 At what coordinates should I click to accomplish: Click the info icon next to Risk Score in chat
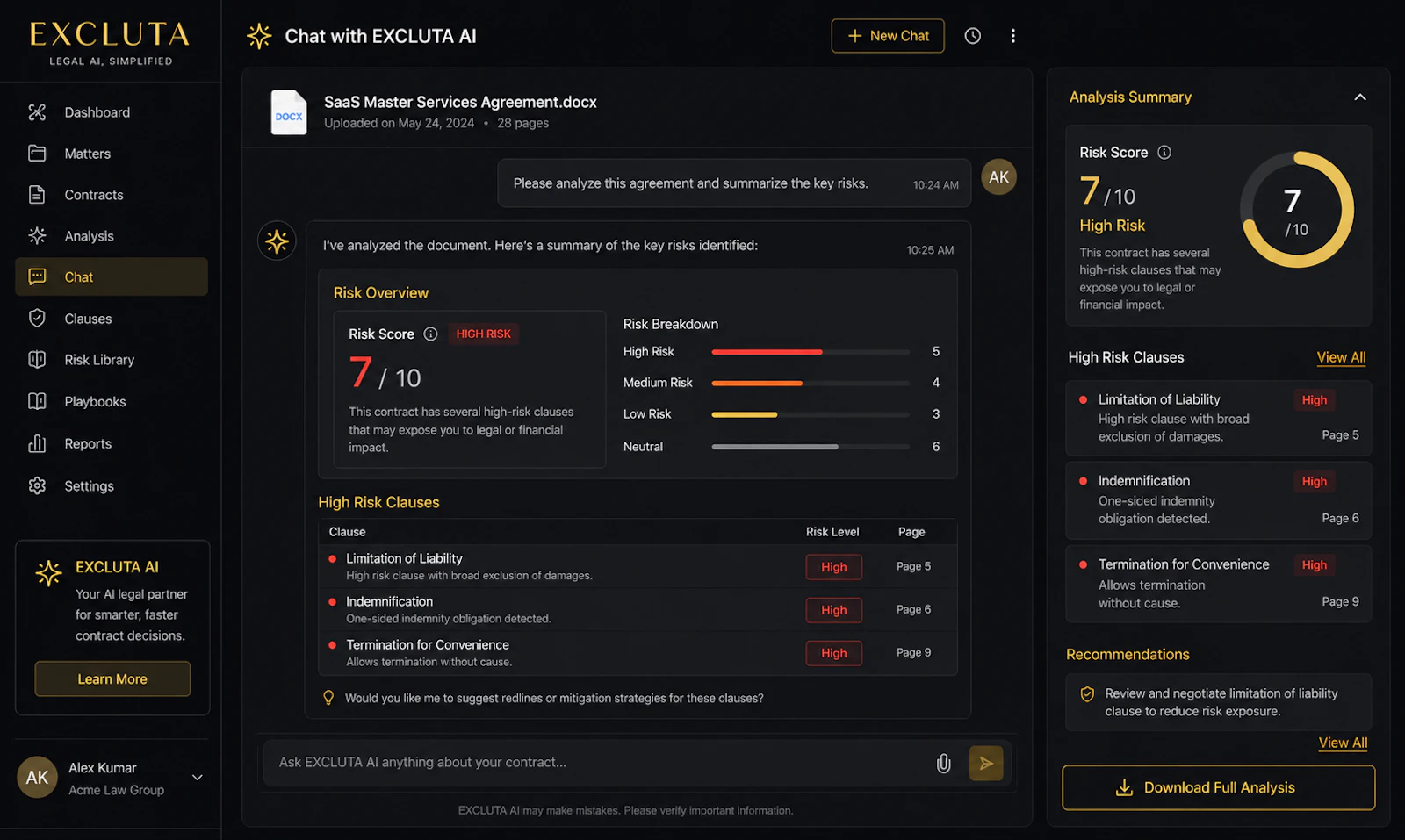430,334
